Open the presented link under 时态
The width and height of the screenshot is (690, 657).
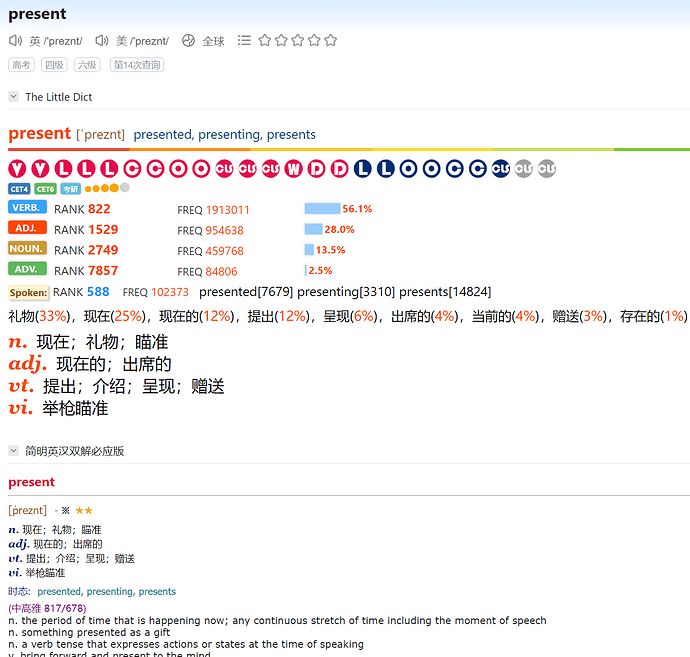59,591
